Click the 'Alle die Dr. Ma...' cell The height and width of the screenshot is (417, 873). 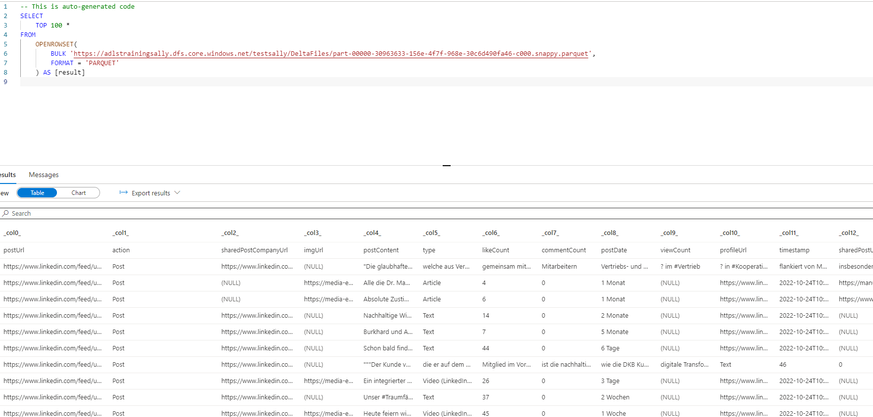point(388,283)
